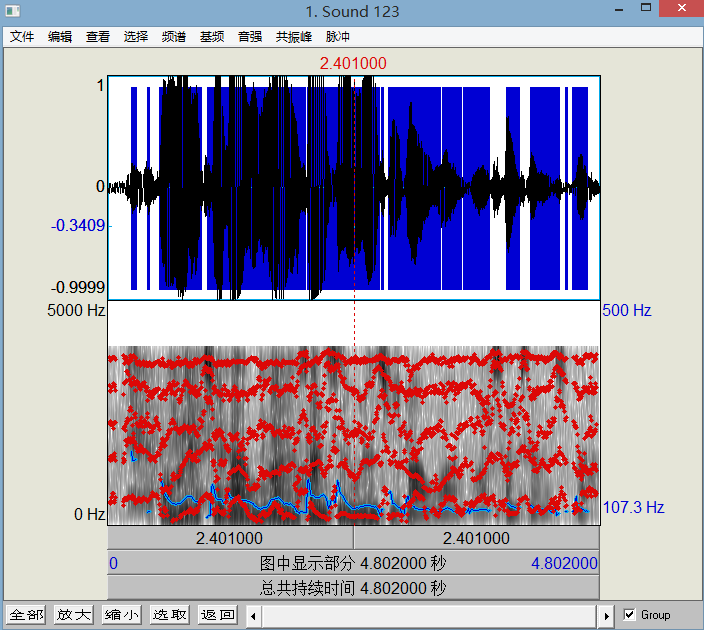Viewport: 704px width, 630px height.
Task: Play the left 2.401000 segment bar
Action: (230, 538)
